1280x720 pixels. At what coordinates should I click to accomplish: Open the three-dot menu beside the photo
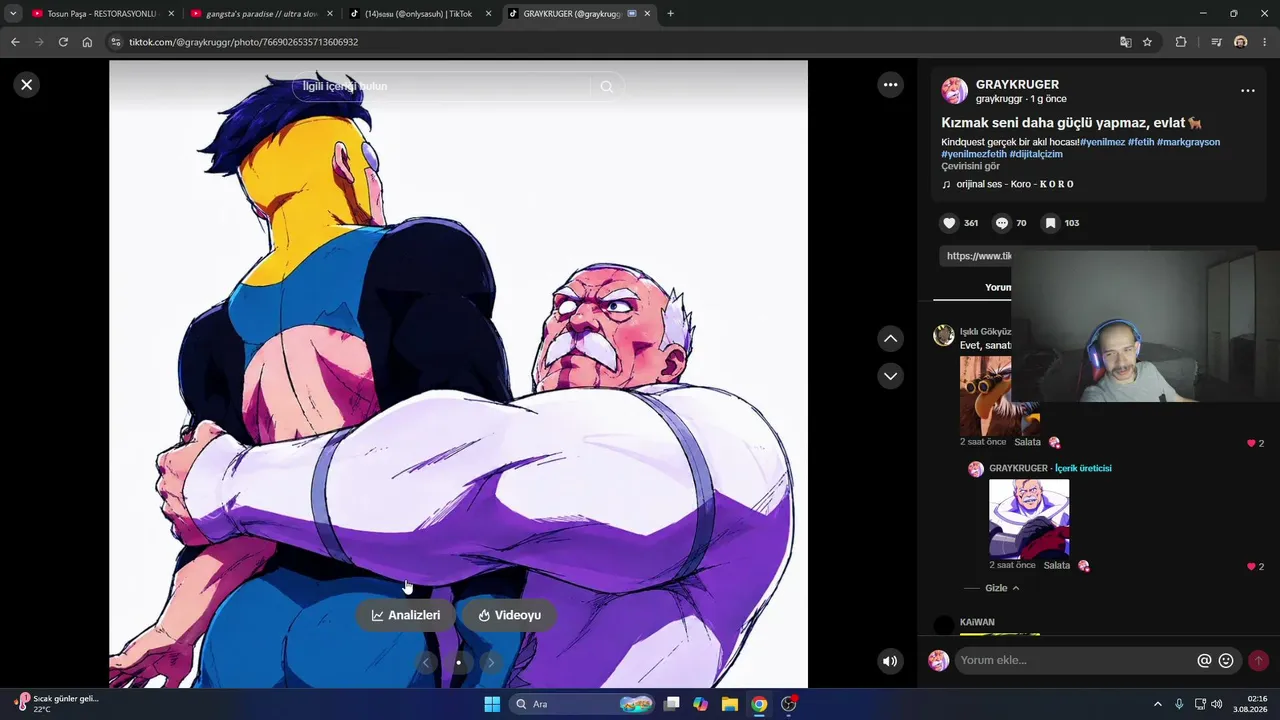[891, 85]
